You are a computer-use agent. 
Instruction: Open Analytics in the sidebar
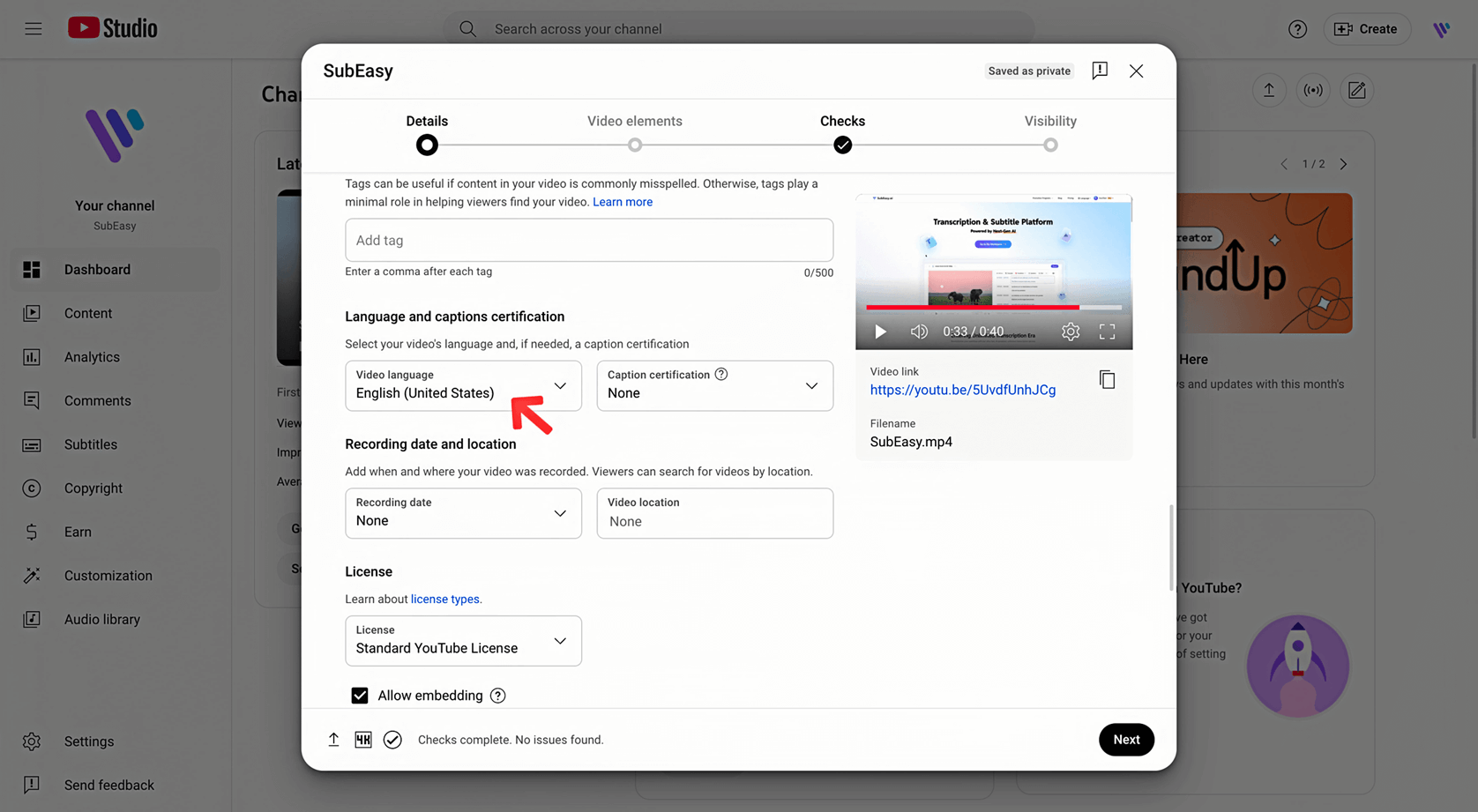[116, 357]
